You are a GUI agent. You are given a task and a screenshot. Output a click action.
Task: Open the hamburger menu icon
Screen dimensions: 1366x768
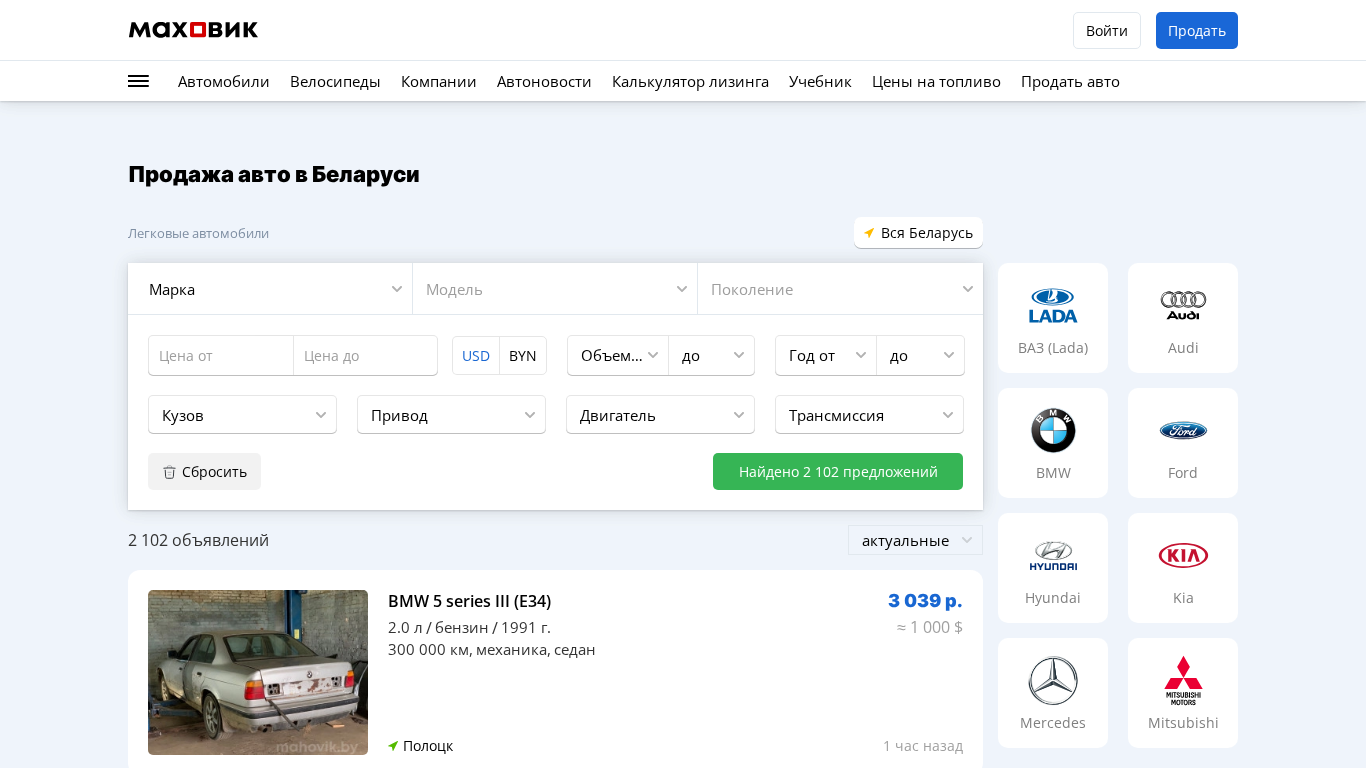138,81
